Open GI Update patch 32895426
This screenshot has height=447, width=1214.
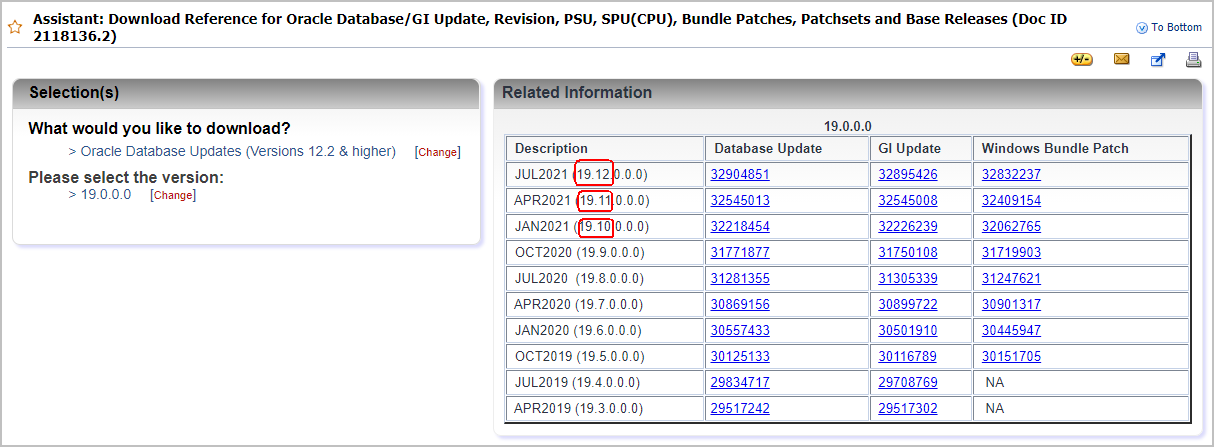point(908,174)
